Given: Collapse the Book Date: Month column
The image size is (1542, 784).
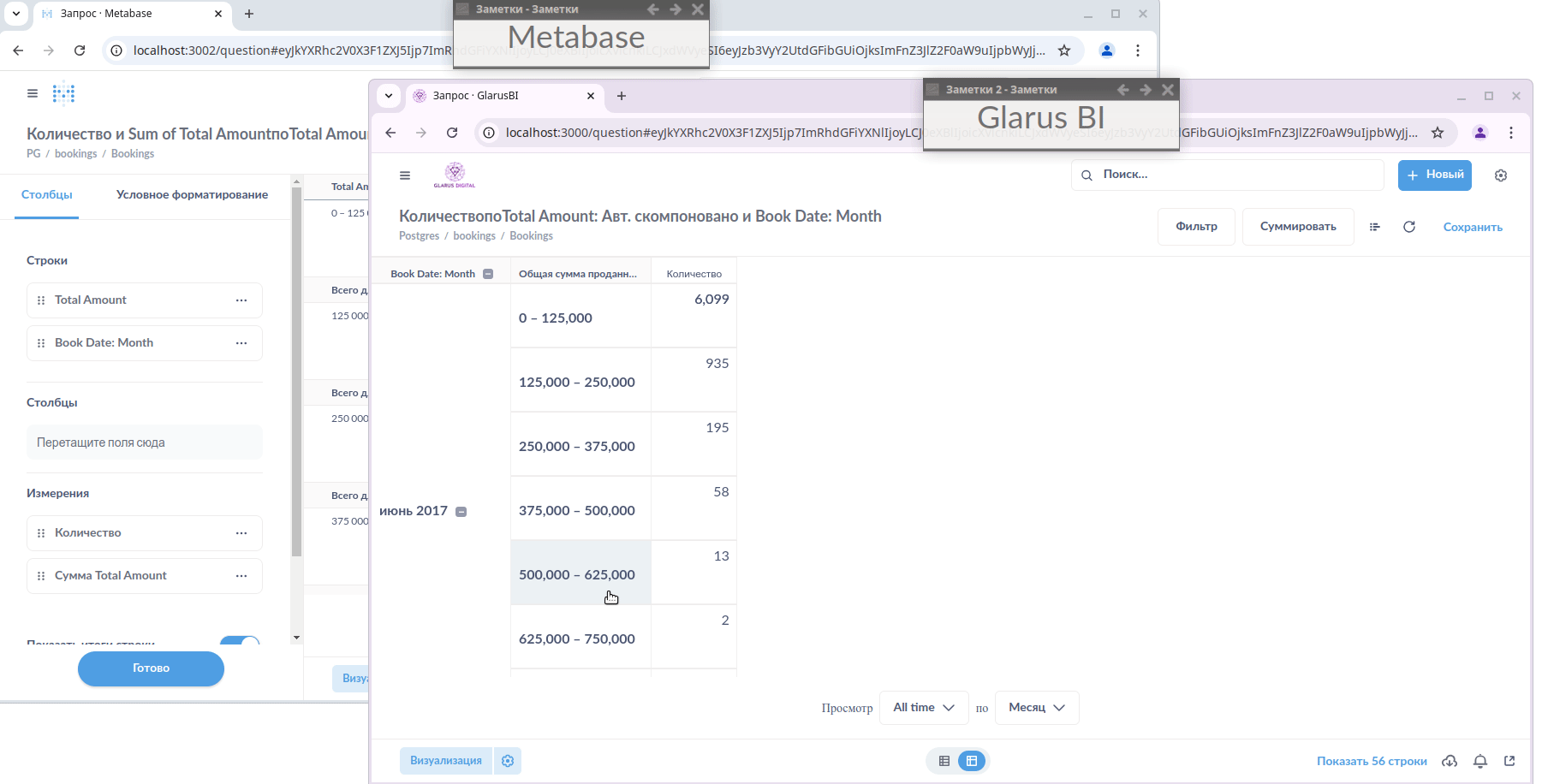Looking at the screenshot, I should pyautogui.click(x=488, y=274).
